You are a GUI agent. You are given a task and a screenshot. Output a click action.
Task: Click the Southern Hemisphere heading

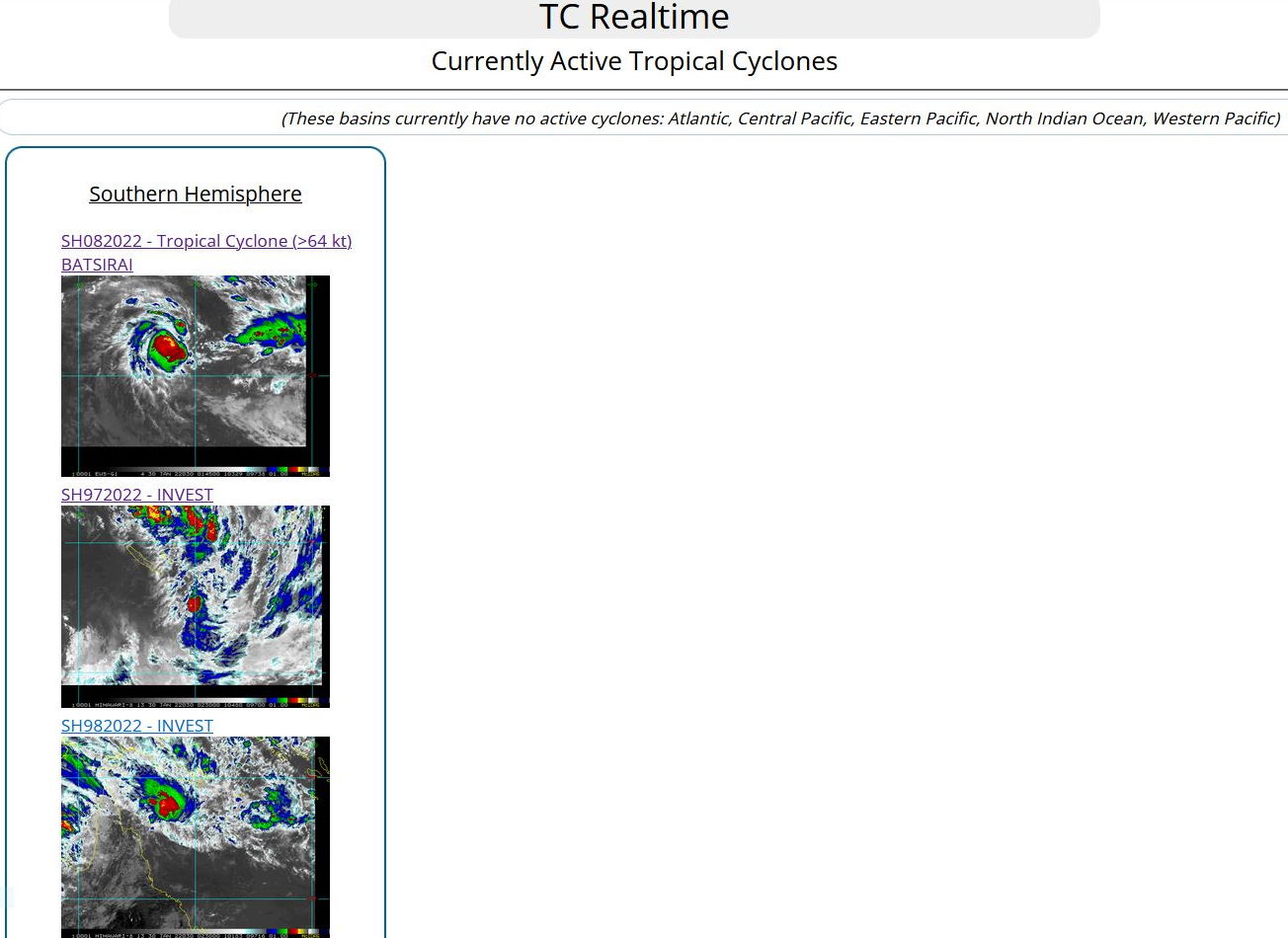click(x=195, y=195)
